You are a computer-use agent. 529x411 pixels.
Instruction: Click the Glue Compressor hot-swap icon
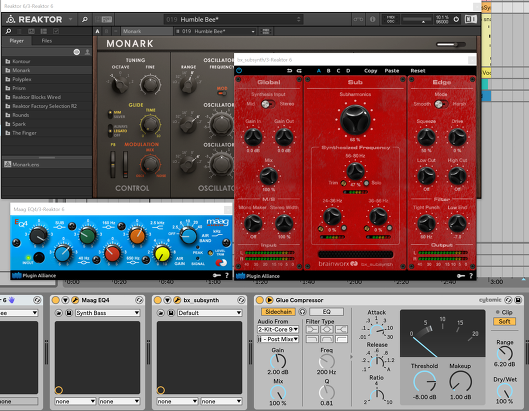[508, 300]
